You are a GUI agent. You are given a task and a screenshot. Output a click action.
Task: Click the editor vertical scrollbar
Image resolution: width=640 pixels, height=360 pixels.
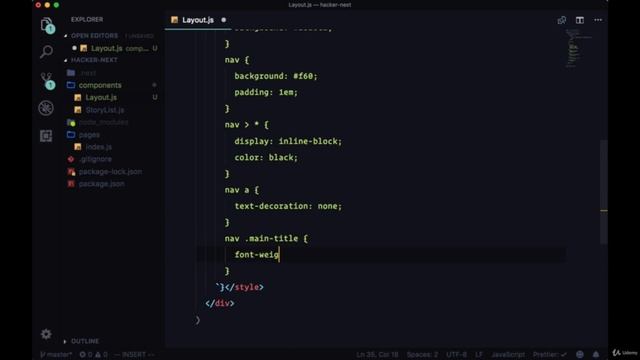(x=604, y=192)
